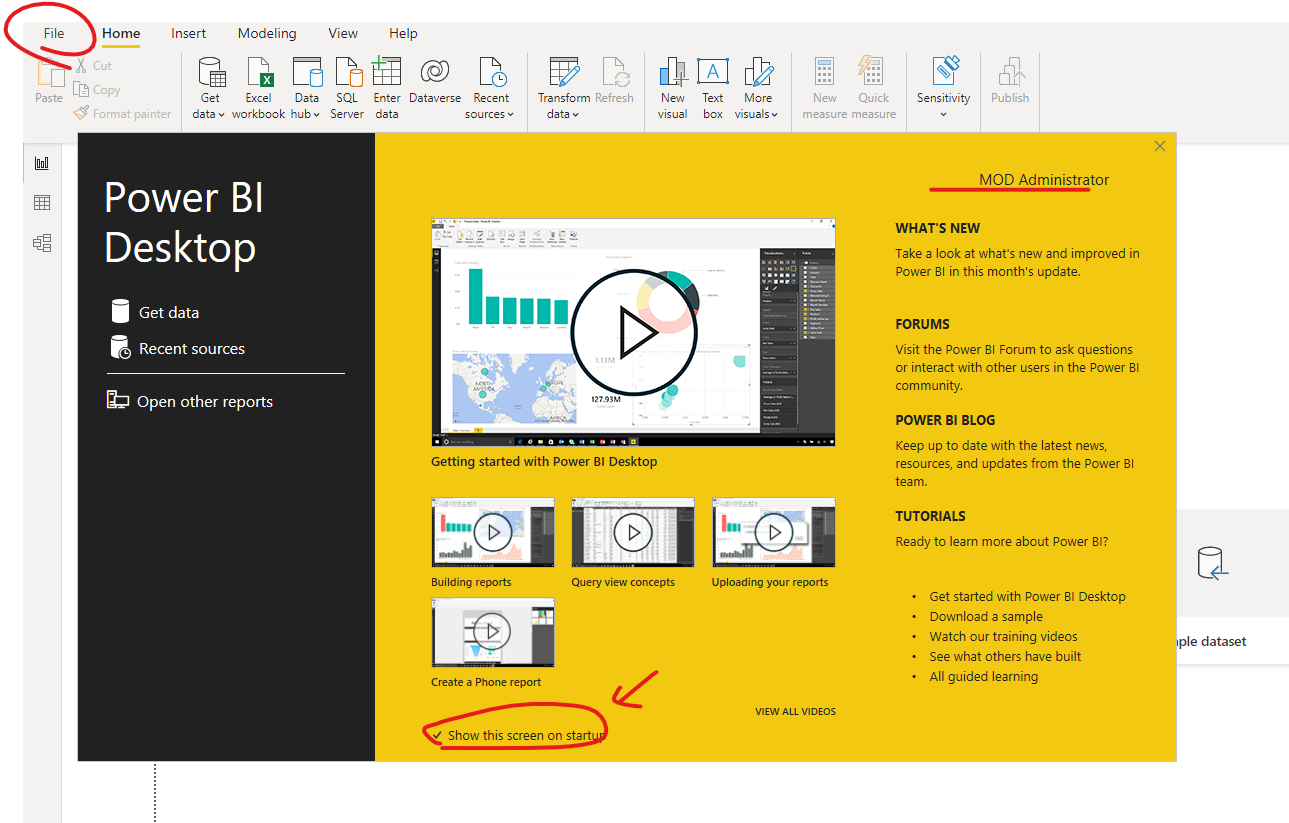Click the VIEW ALL VIDEOS link
Screen dimensions: 1289x823
pos(795,712)
